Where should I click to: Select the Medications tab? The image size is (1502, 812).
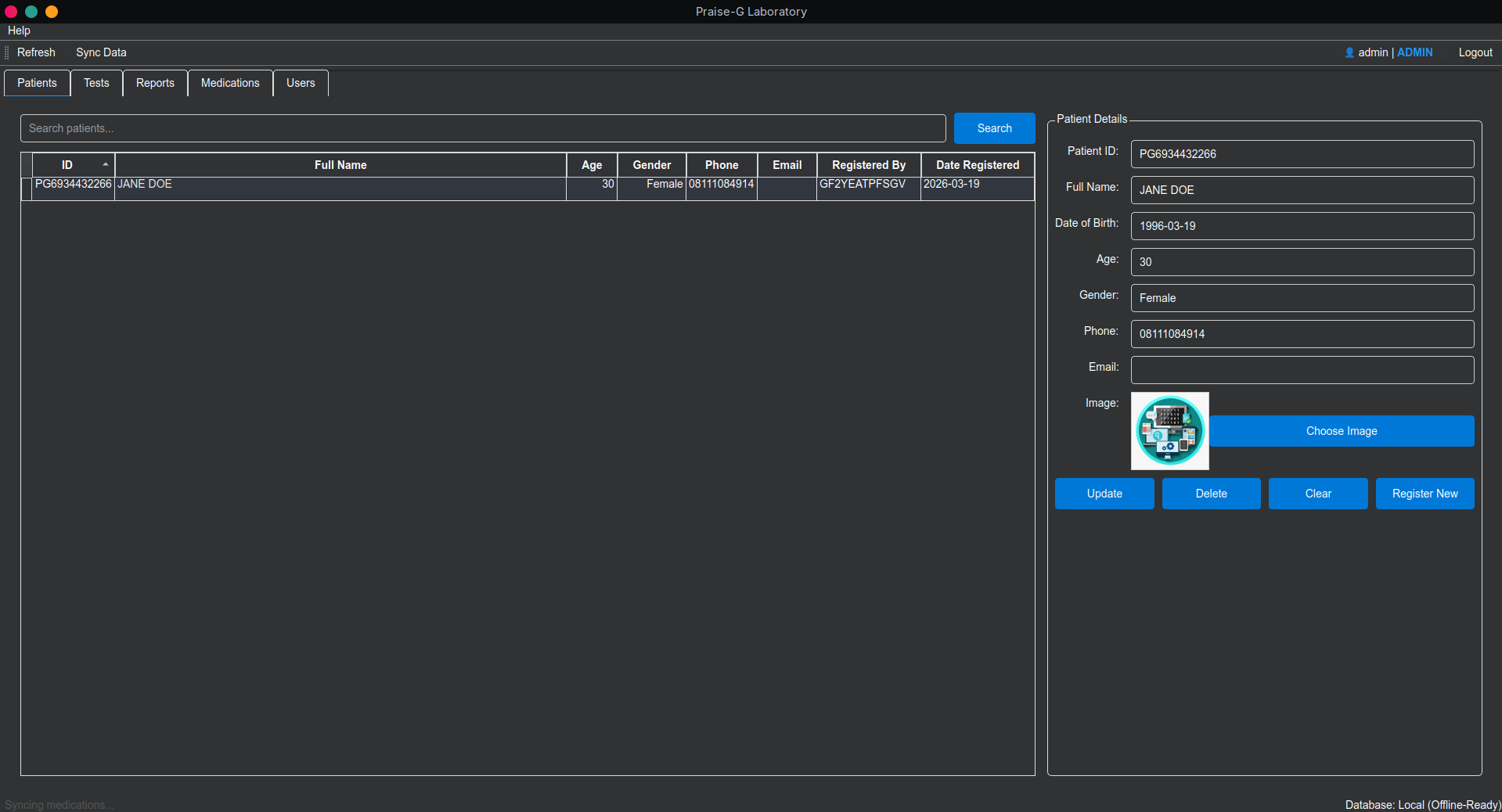pos(229,83)
